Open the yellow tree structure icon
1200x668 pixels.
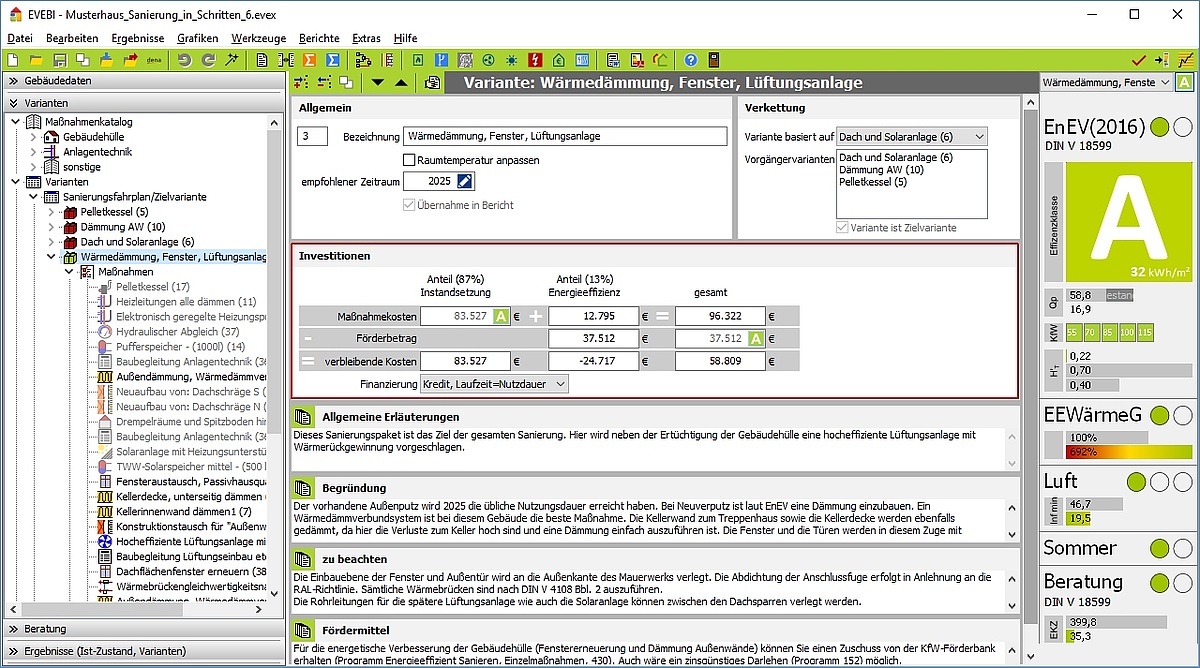point(365,60)
